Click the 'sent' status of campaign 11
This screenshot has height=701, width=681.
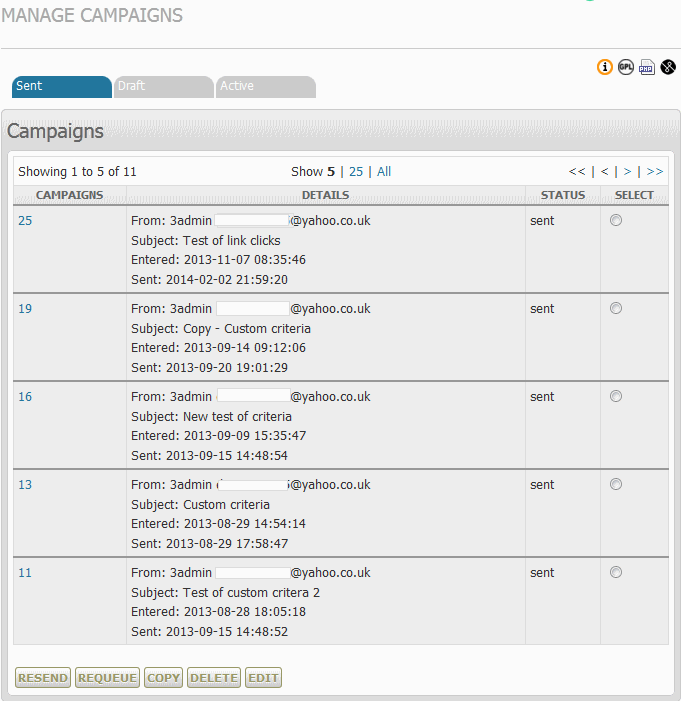tap(542, 573)
